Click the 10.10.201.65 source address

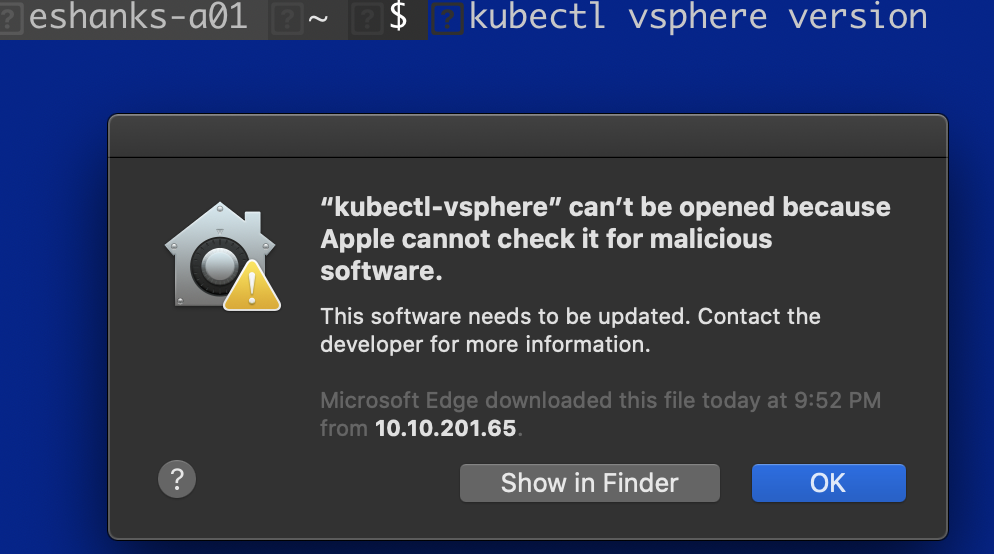pos(446,429)
